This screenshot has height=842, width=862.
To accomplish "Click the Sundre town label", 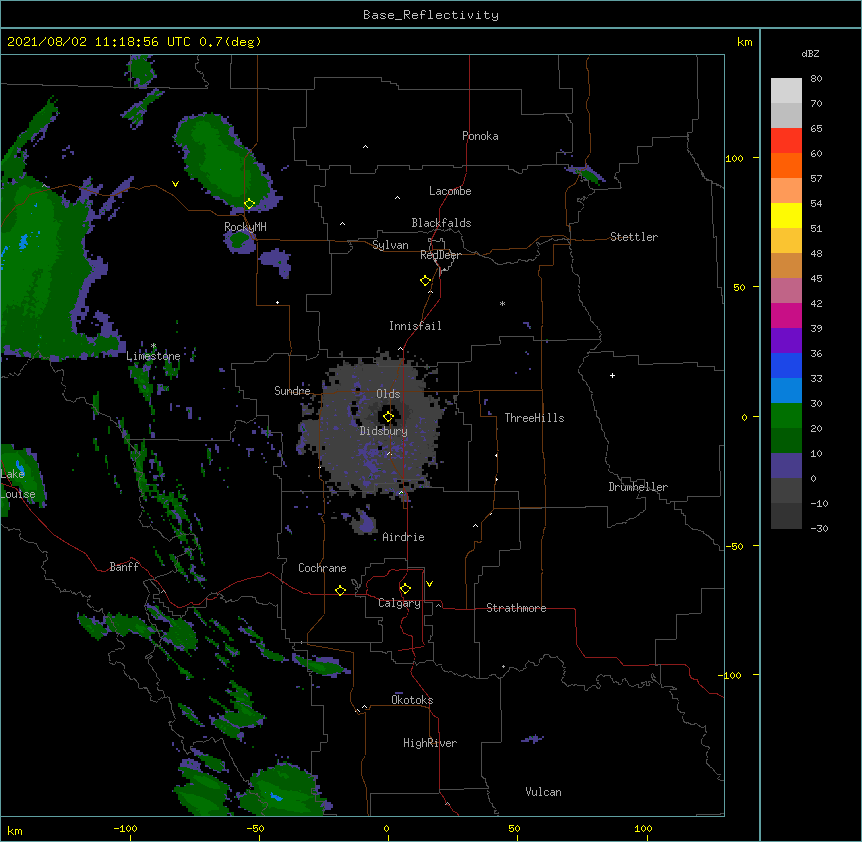I will point(292,391).
